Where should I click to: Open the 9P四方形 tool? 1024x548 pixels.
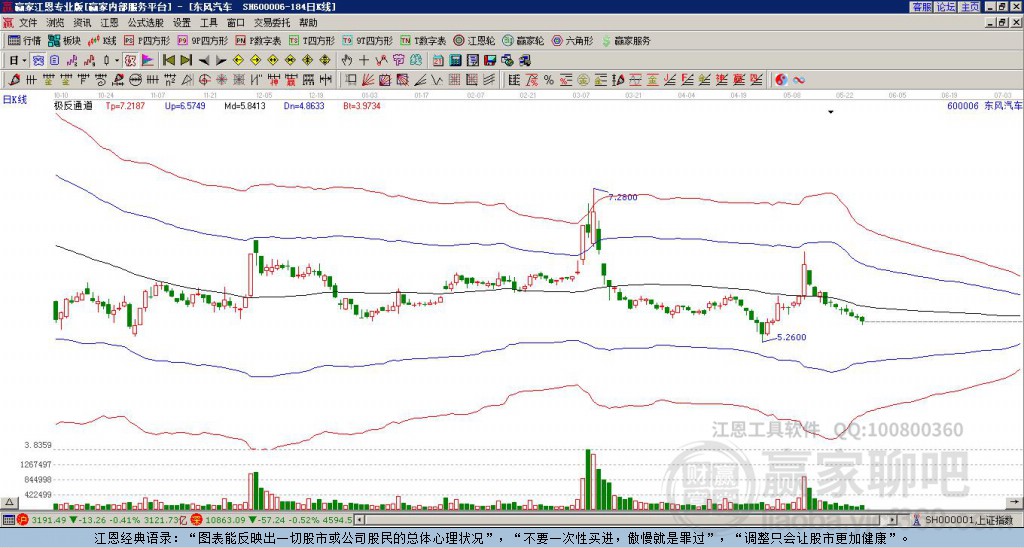pyautogui.click(x=203, y=40)
